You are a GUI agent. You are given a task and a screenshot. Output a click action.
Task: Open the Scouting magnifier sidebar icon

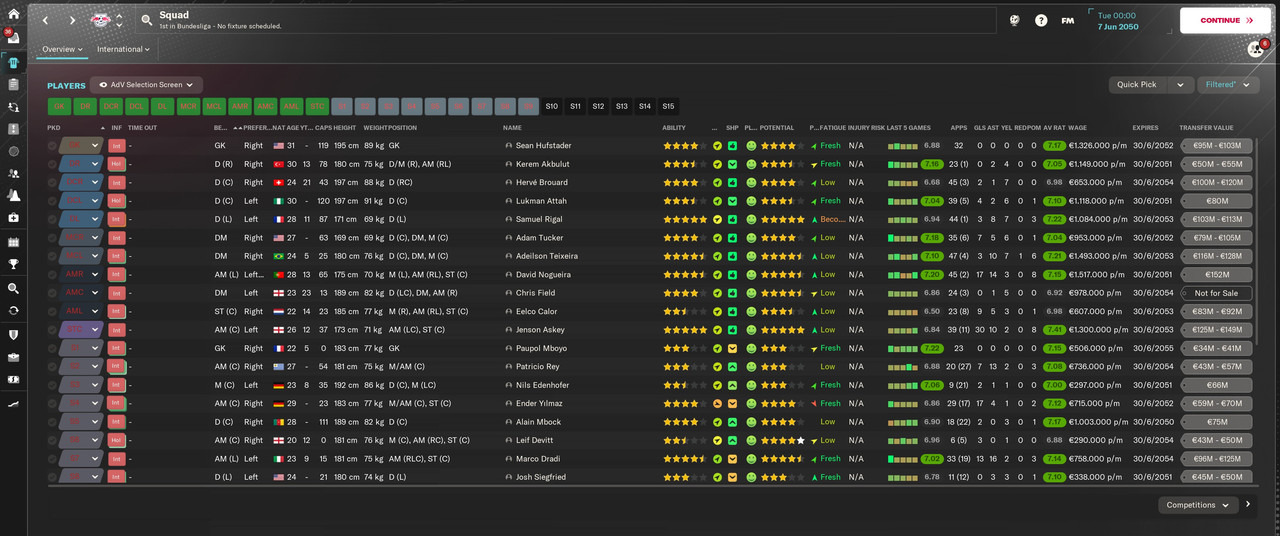click(x=13, y=288)
